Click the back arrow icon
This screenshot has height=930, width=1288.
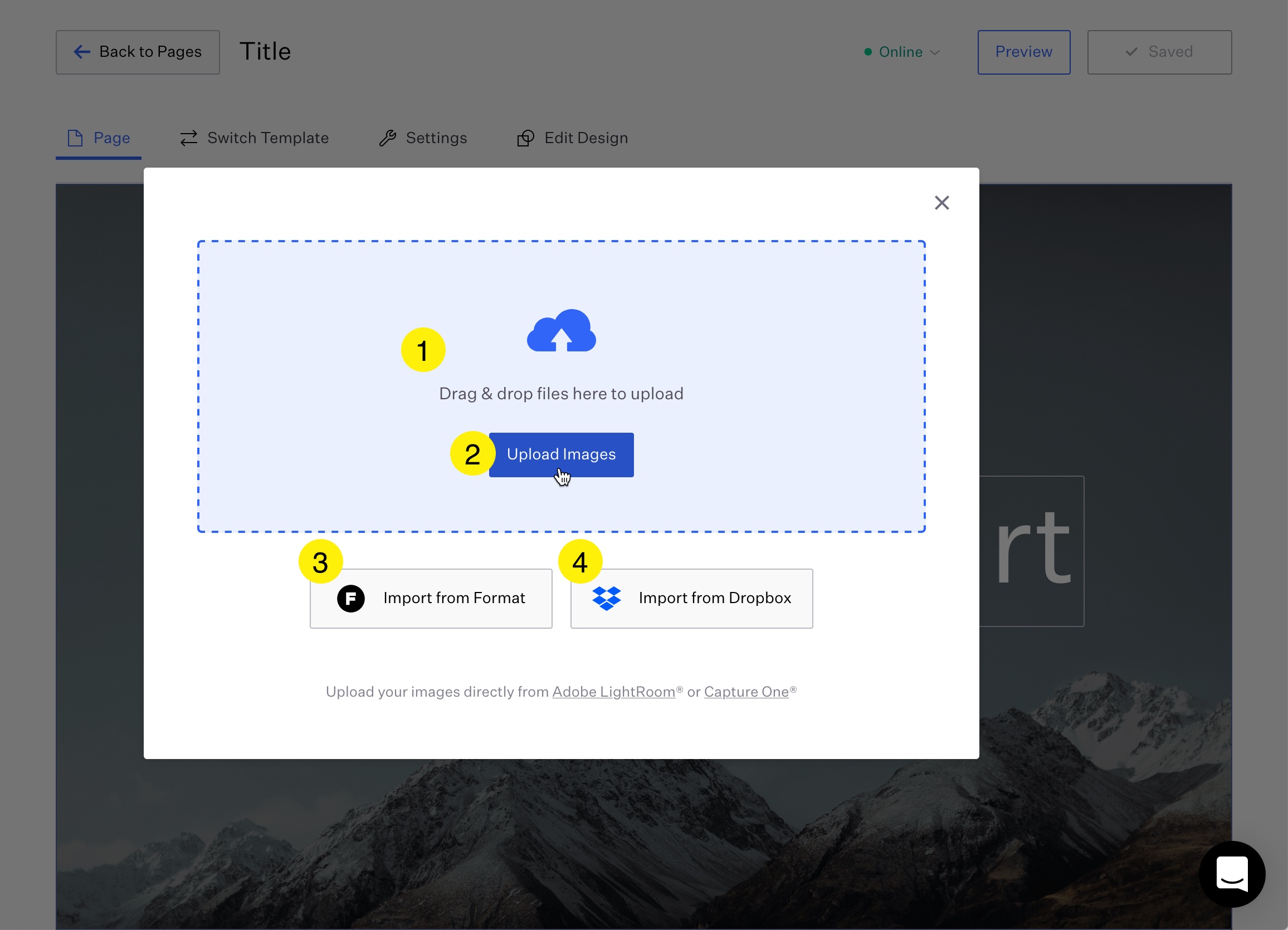pos(82,52)
